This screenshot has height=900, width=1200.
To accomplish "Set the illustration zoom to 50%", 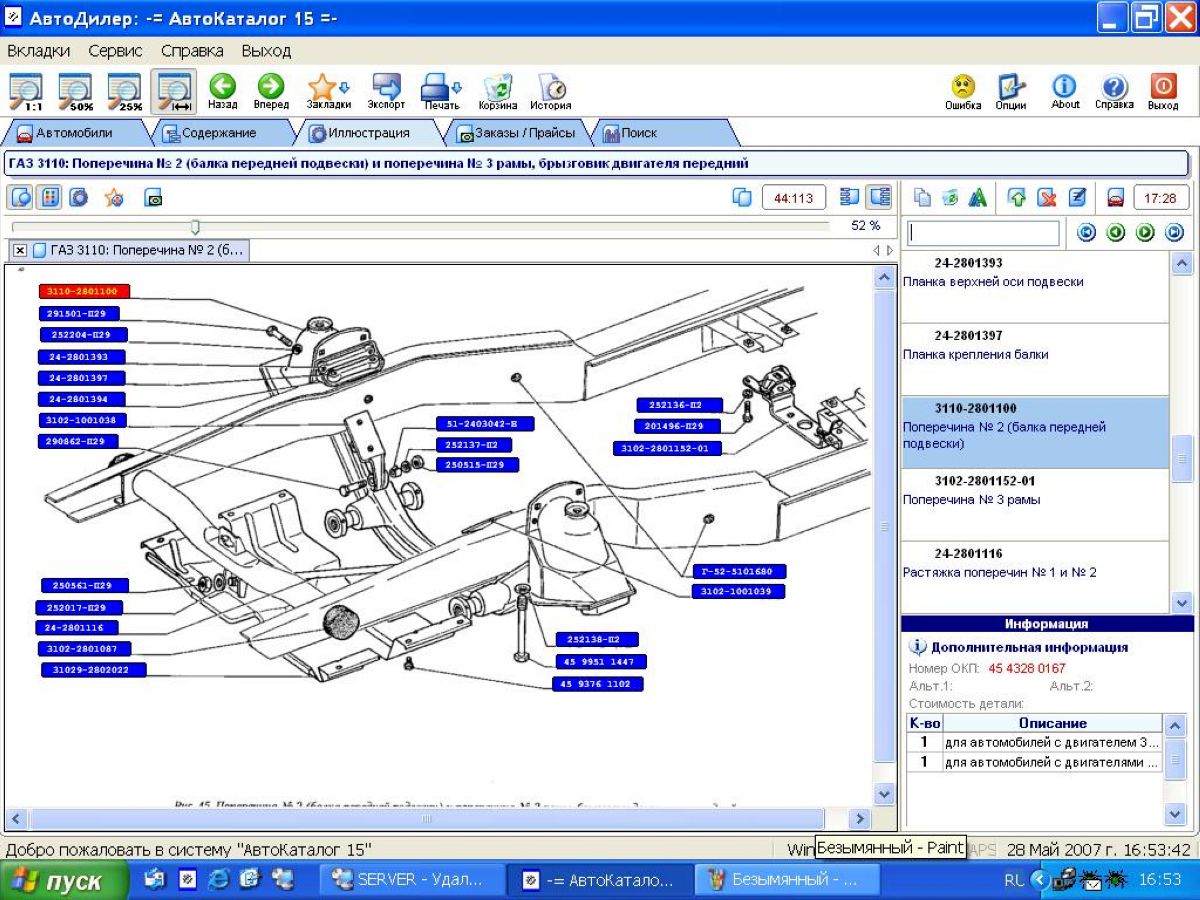I will point(76,91).
